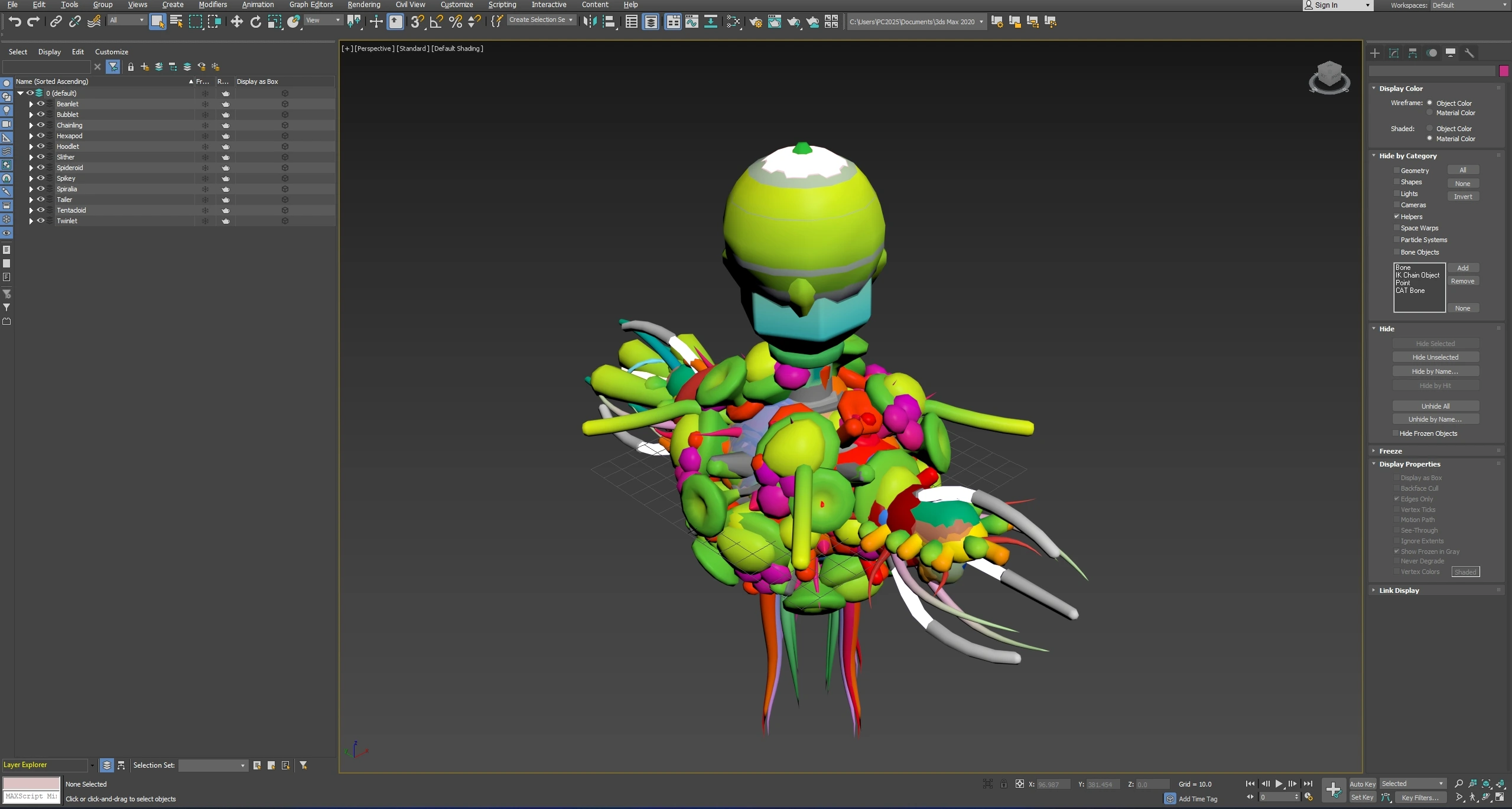Open the Modify command panel tab
The width and height of the screenshot is (1512, 809).
(x=1394, y=53)
